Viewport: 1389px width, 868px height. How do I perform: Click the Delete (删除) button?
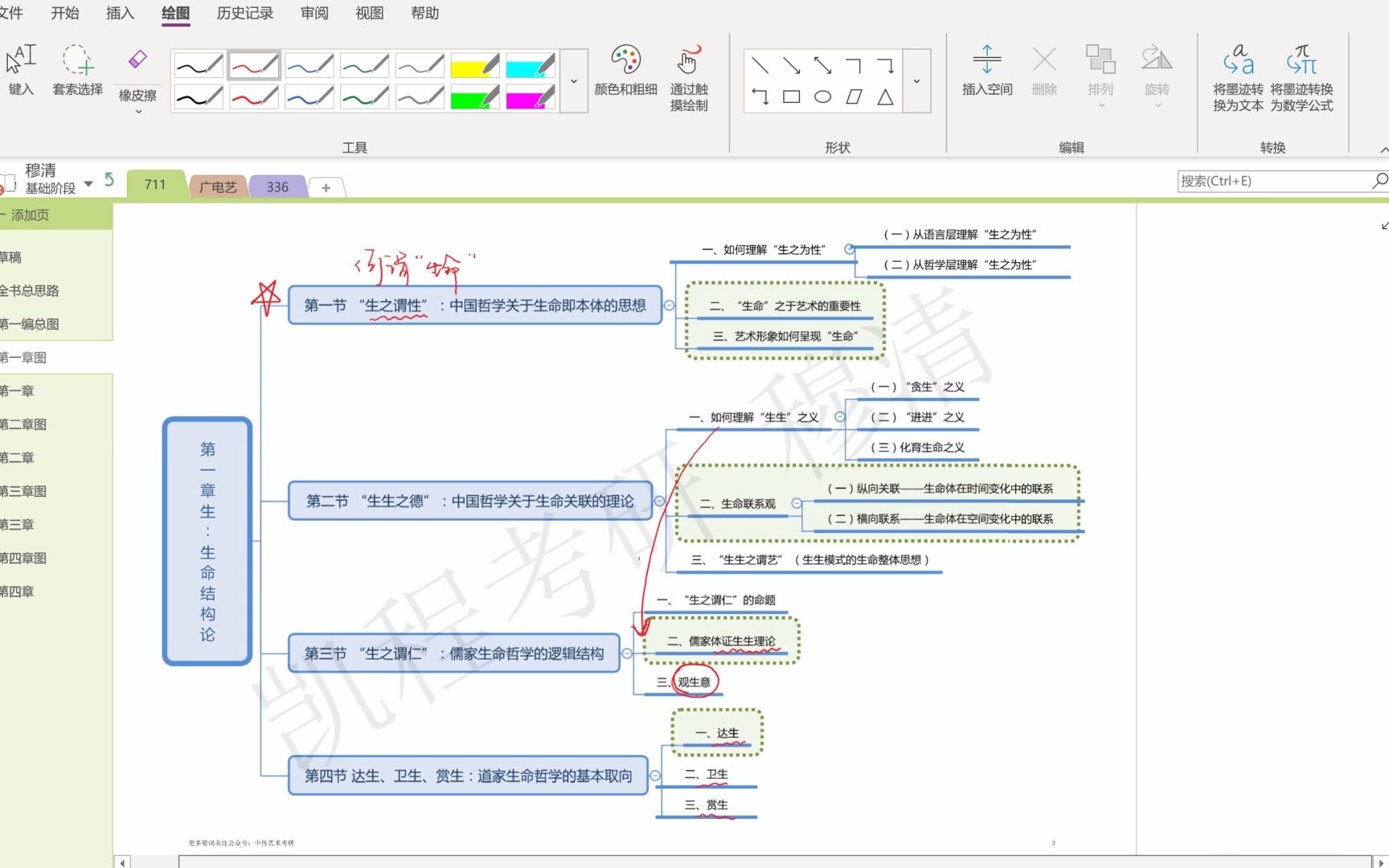click(x=1044, y=71)
